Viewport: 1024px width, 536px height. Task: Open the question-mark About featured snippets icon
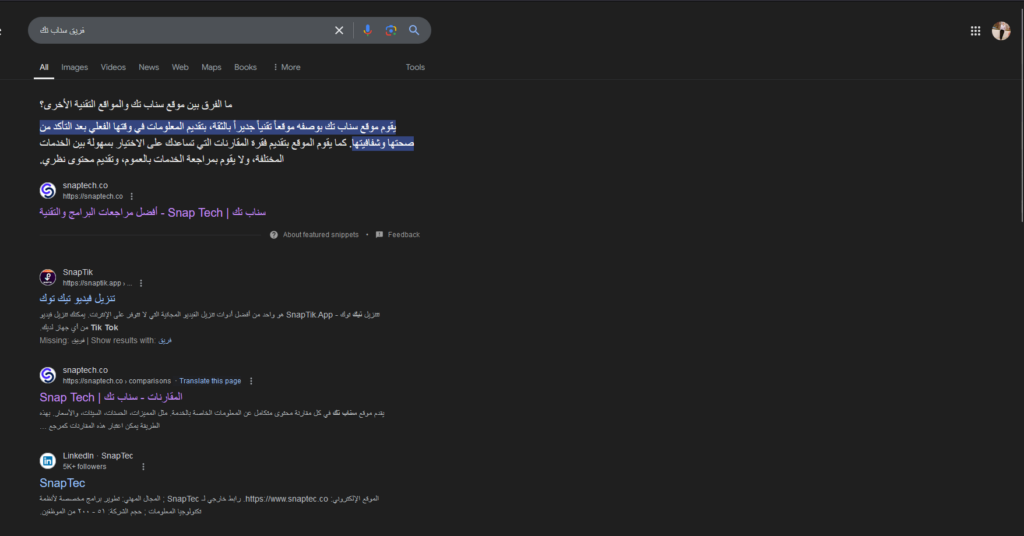pyautogui.click(x=274, y=235)
